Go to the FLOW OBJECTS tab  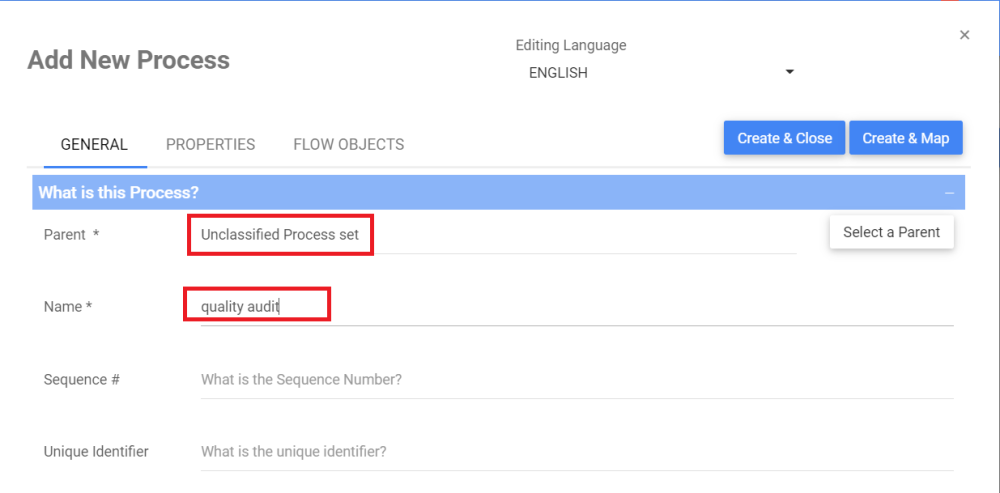(x=348, y=144)
